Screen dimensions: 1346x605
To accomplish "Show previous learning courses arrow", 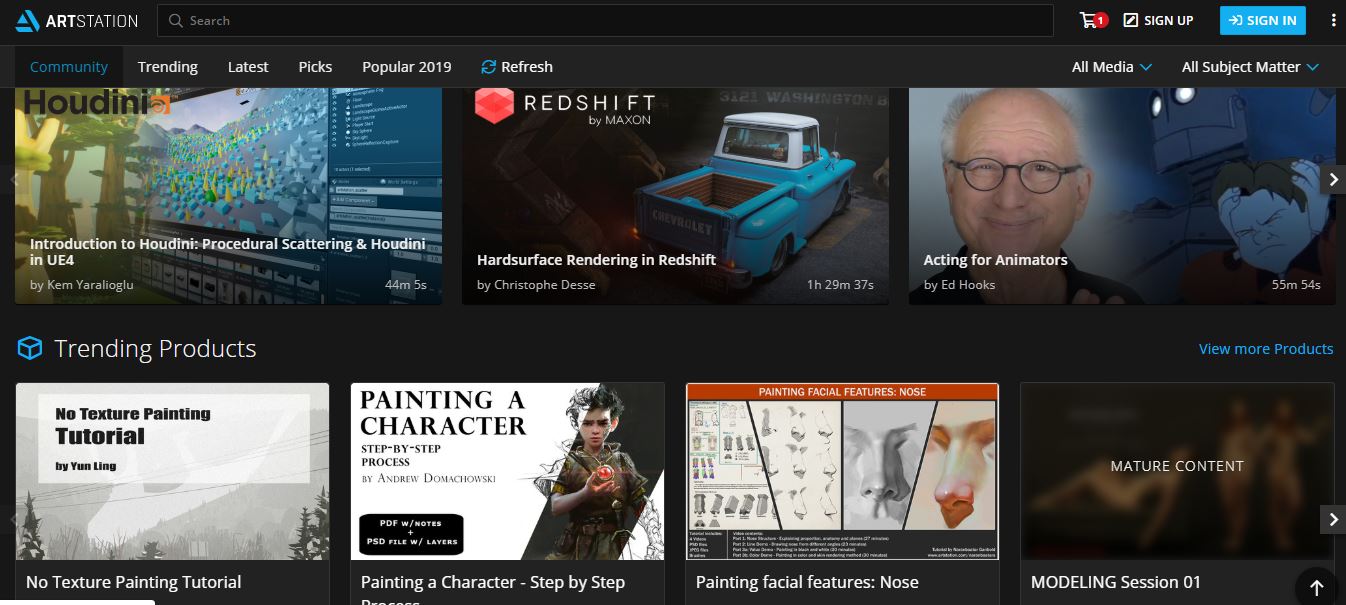I will click(x=12, y=179).
